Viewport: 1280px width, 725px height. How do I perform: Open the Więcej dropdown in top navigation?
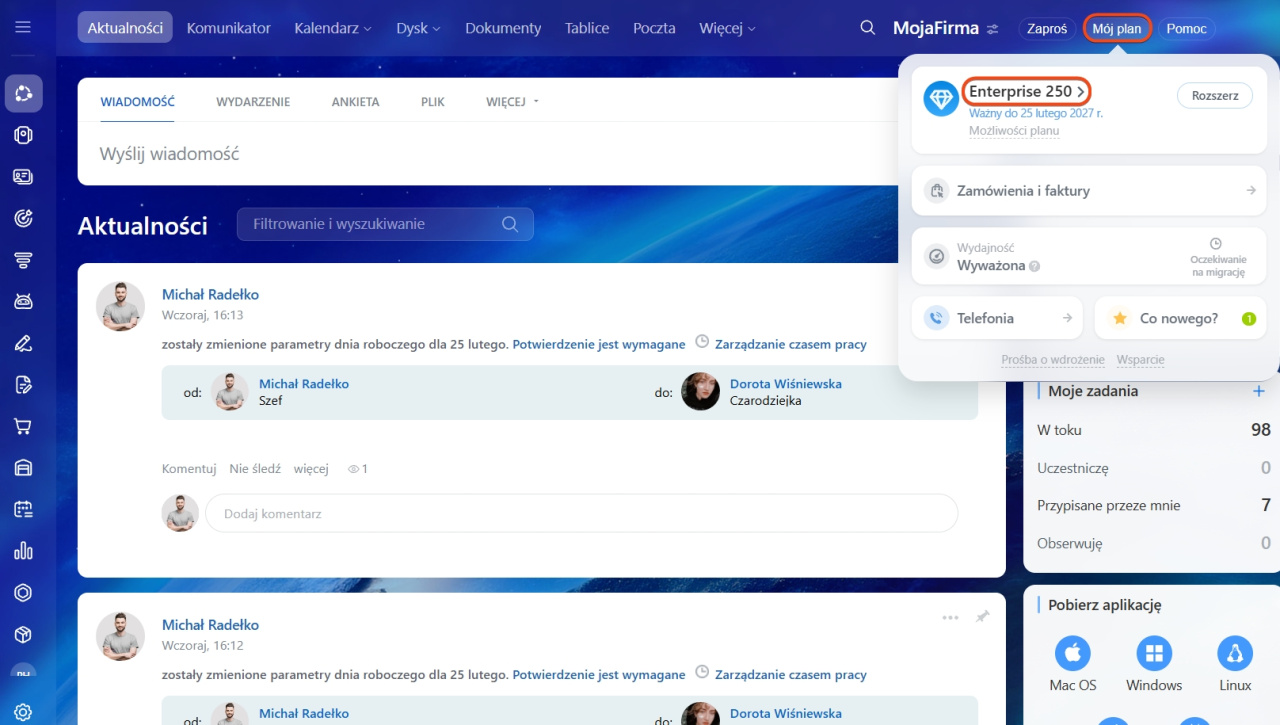(x=727, y=28)
